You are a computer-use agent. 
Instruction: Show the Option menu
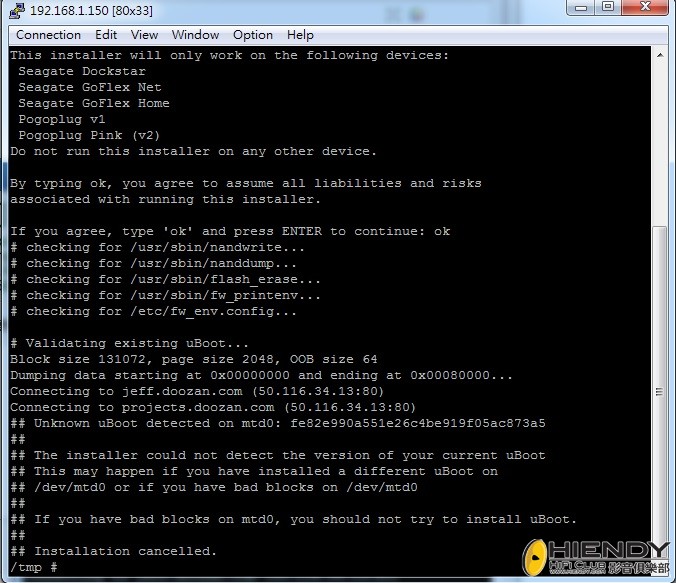point(253,35)
